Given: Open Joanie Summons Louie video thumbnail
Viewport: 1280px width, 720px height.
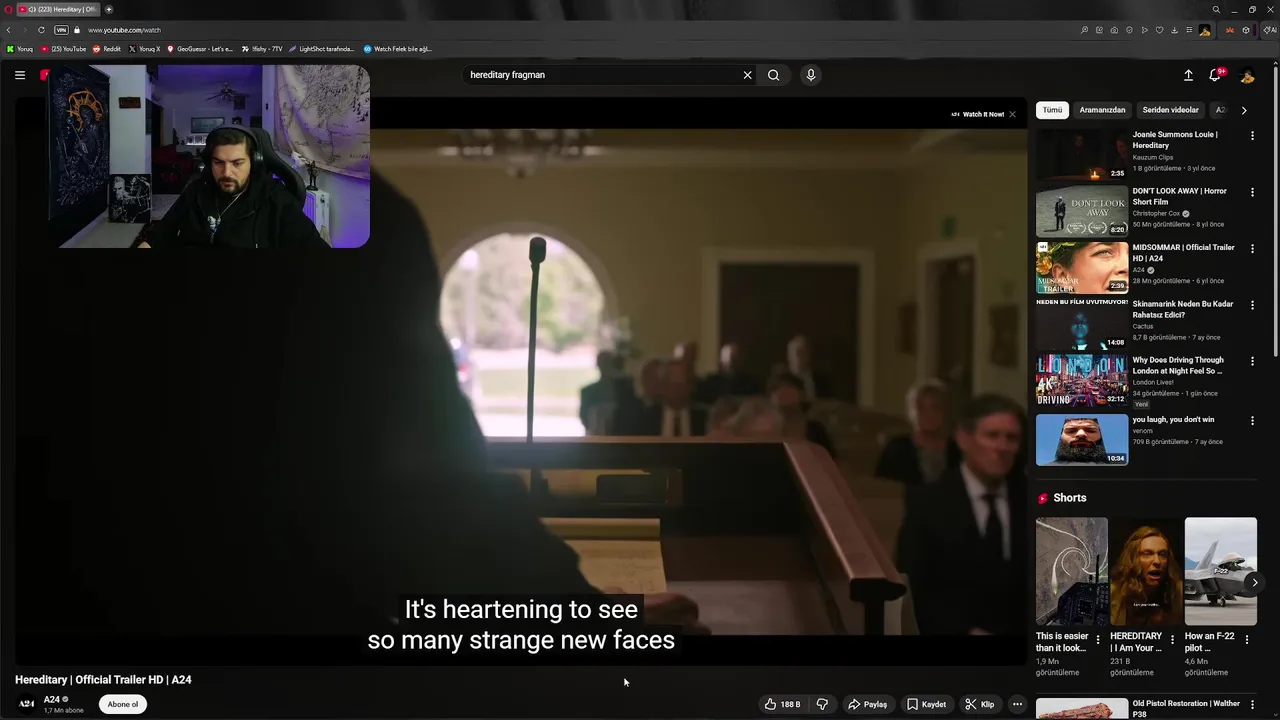Looking at the screenshot, I should (x=1082, y=155).
